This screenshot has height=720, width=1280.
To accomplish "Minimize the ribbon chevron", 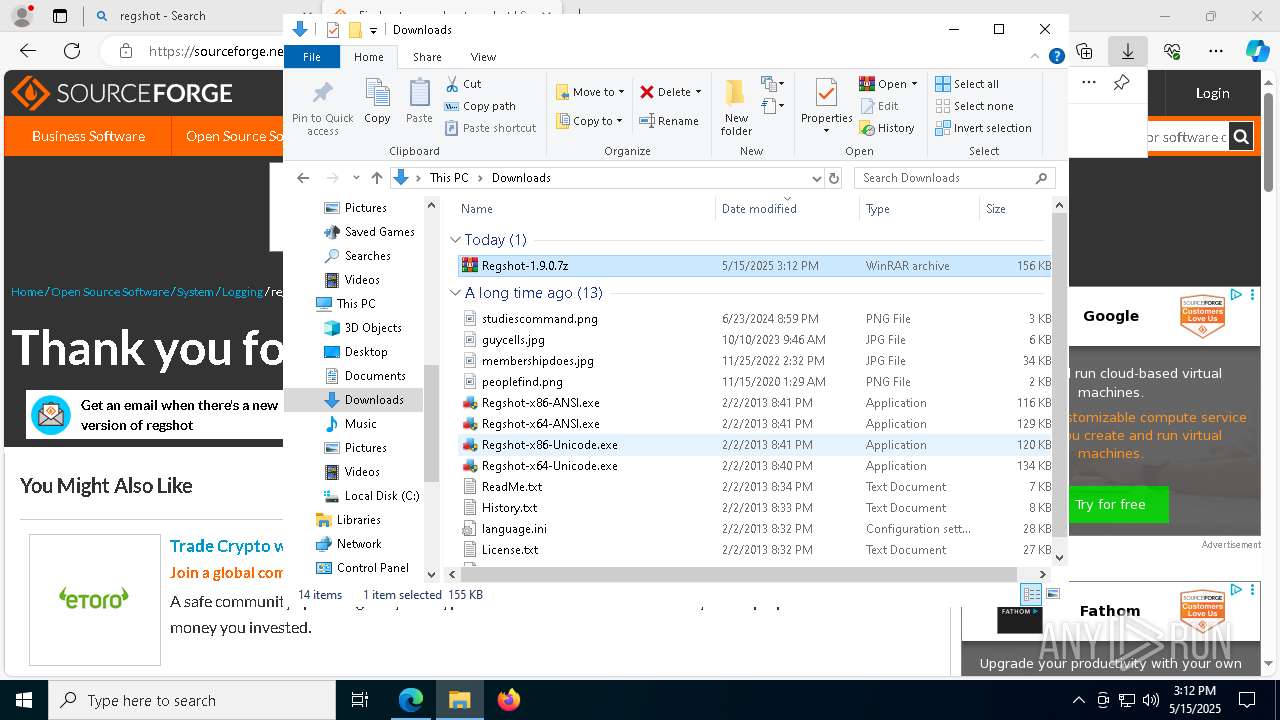I will pos(1035,57).
